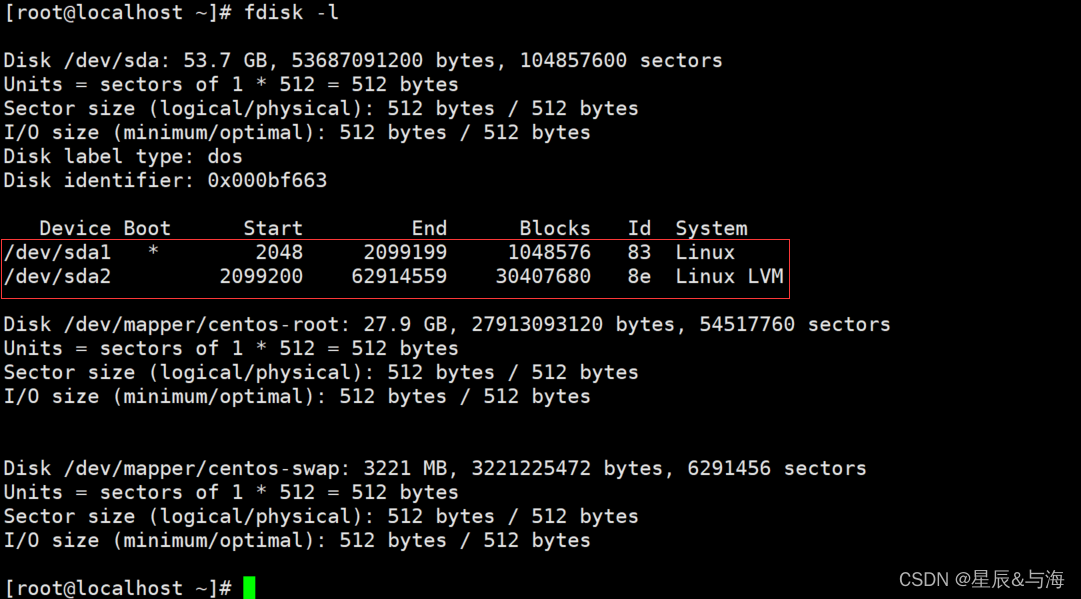Click '54517760 sectors' value
This screenshot has width=1081, height=599.
(x=795, y=324)
